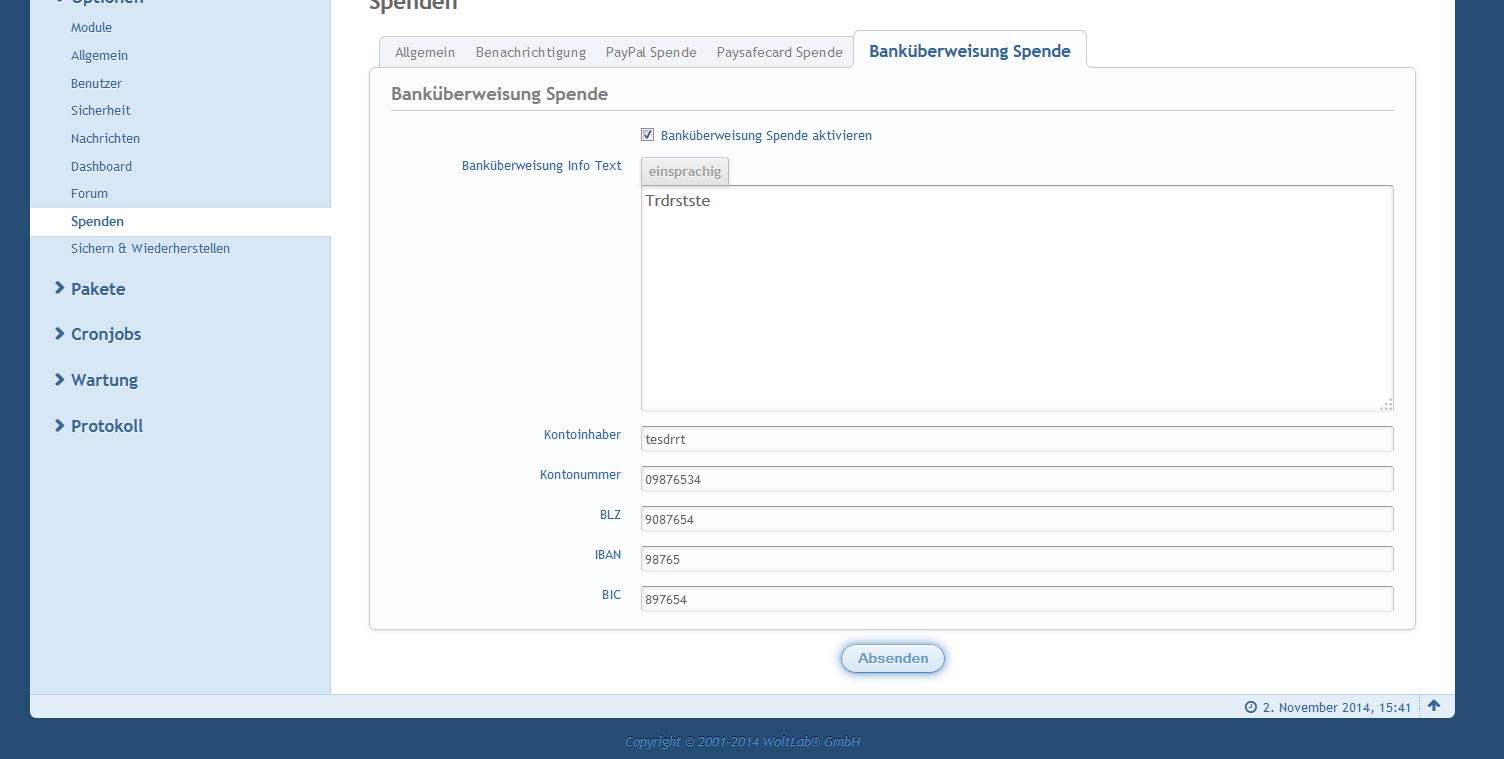Screen dimensions: 1504x759
Task: Expand the Protokoll sidebar section
Action: pyautogui.click(x=106, y=426)
